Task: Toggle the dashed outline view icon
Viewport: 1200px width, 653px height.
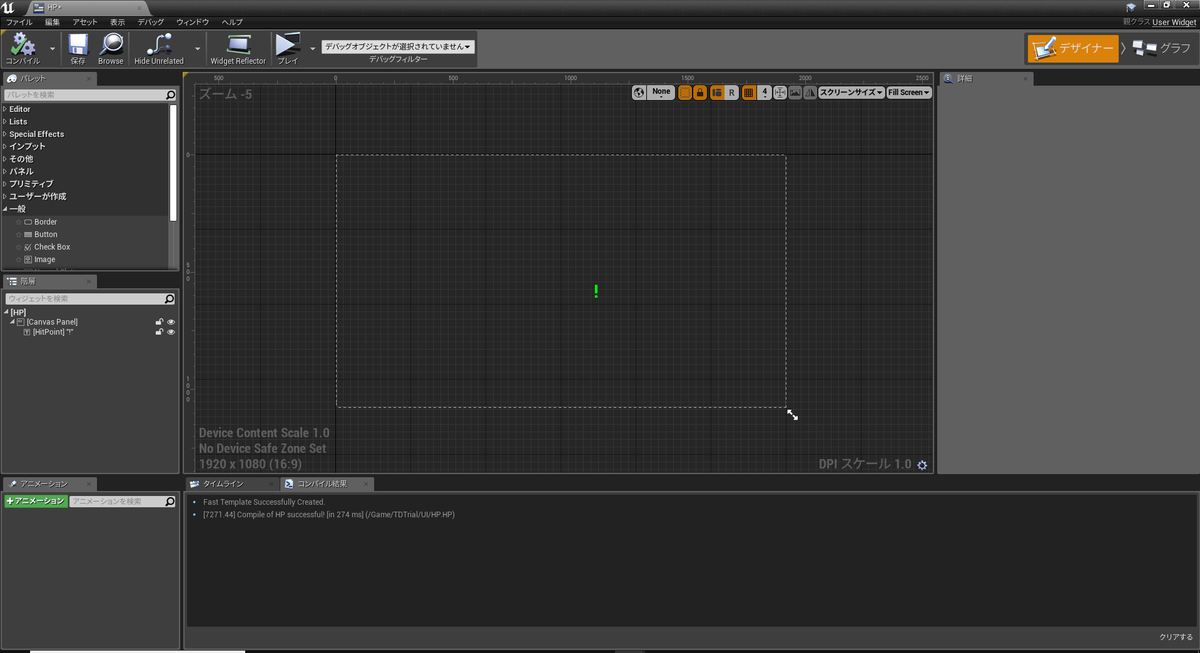Action: [x=685, y=92]
